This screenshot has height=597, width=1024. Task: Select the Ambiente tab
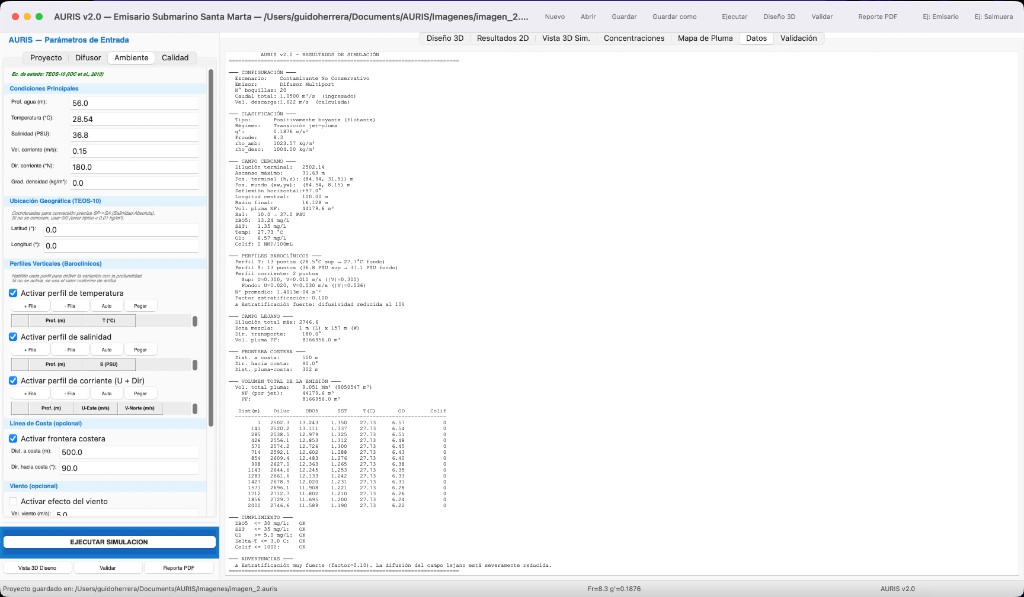(131, 57)
